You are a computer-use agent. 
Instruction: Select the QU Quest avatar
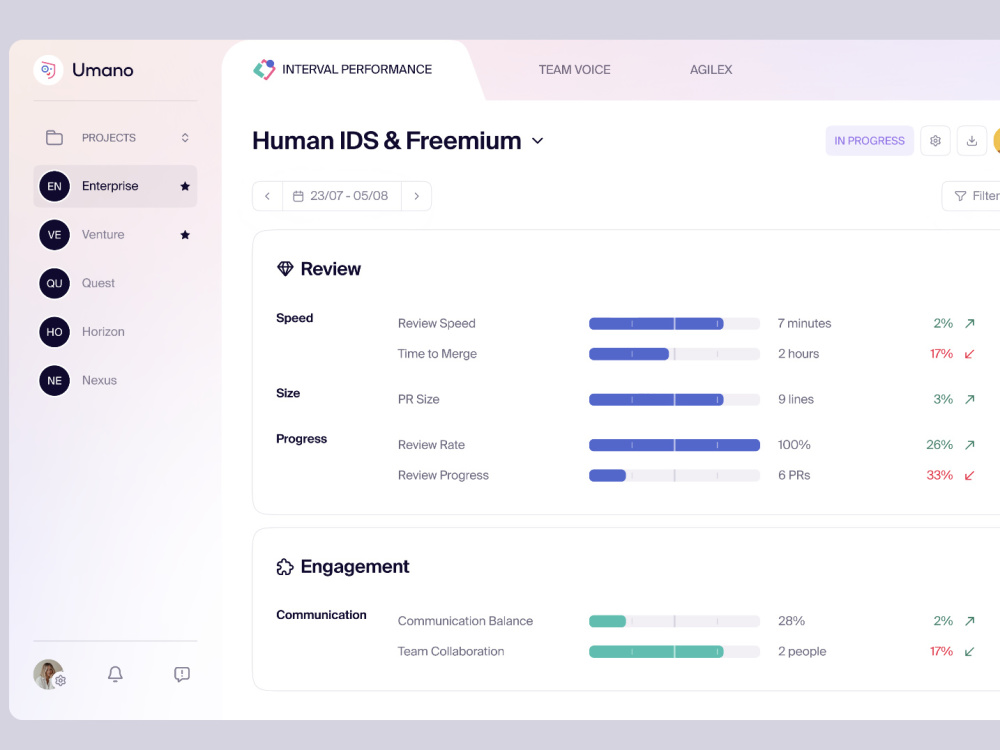54,283
